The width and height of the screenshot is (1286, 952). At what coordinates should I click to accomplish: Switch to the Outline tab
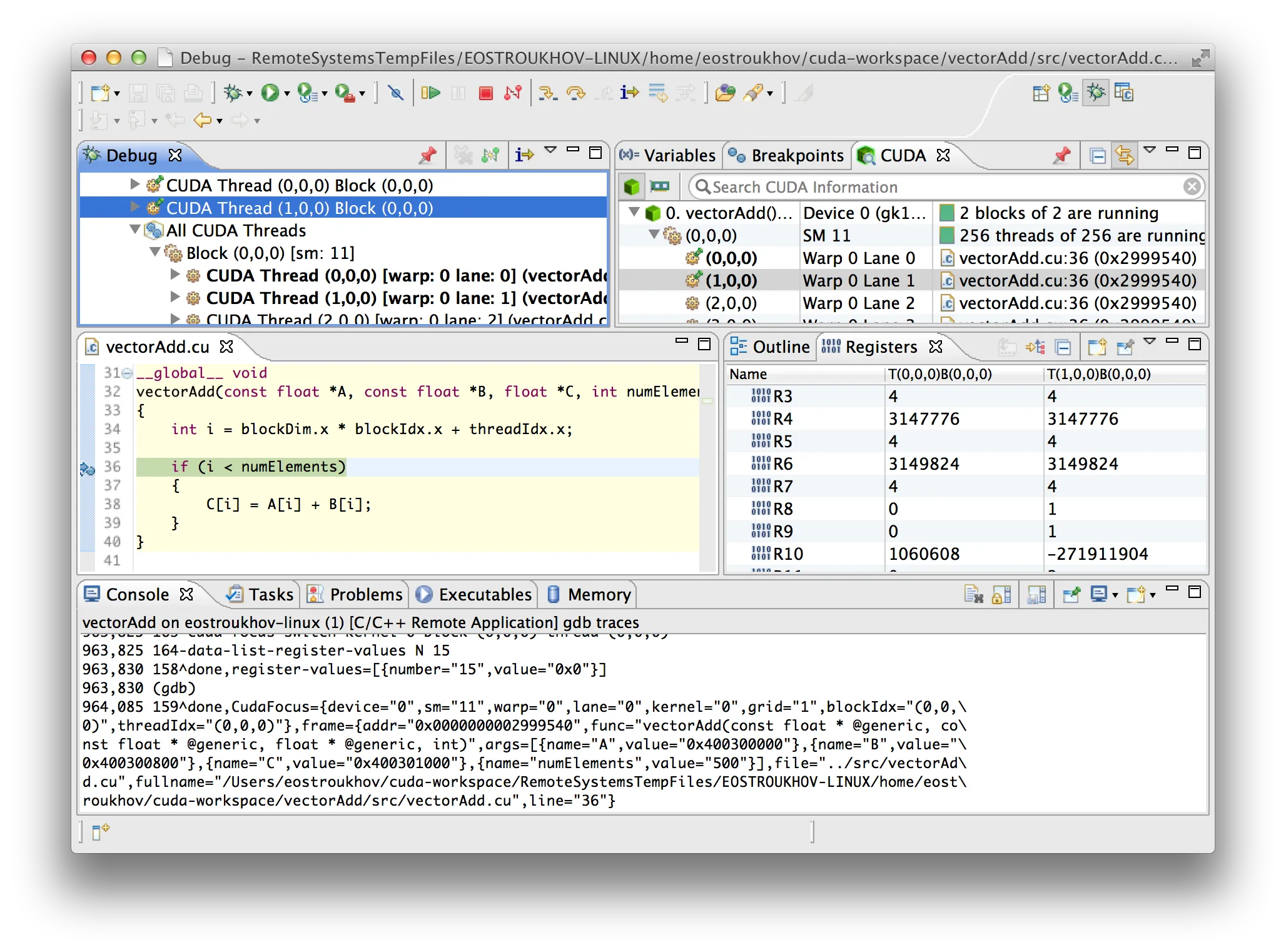point(770,347)
